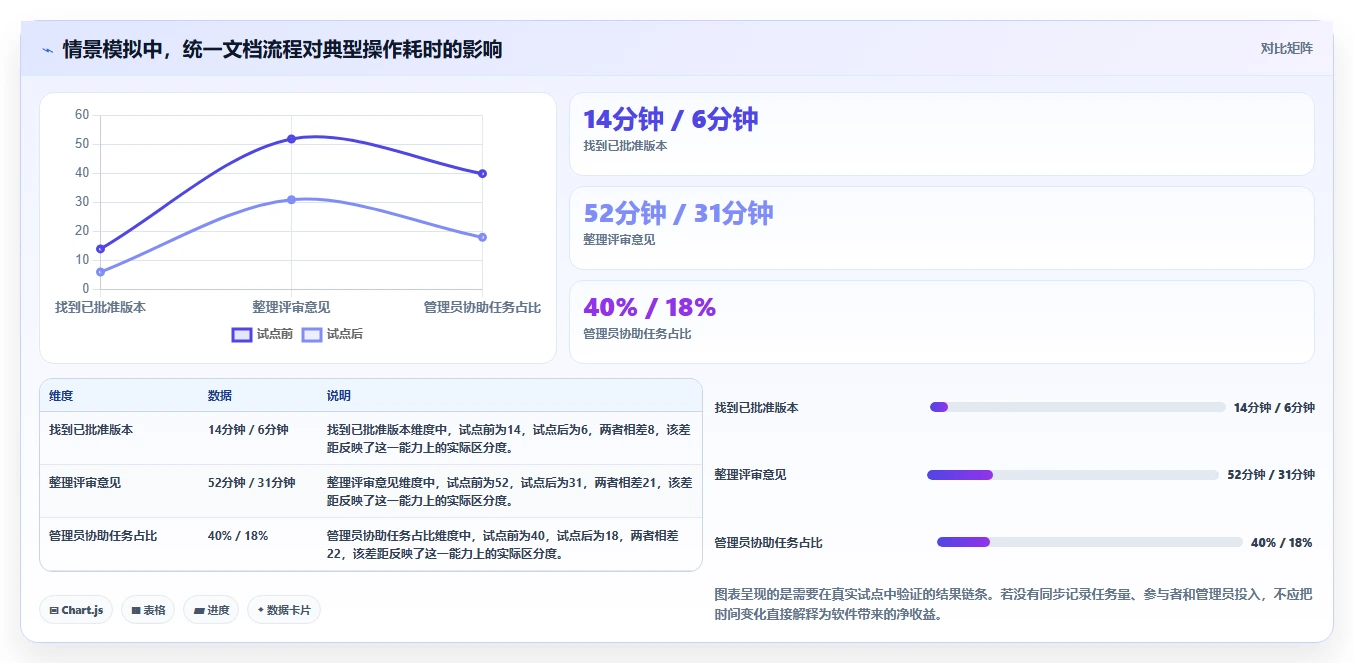Click the 对比矩阵 label in header
This screenshot has height=663, width=1354.
point(1287,48)
